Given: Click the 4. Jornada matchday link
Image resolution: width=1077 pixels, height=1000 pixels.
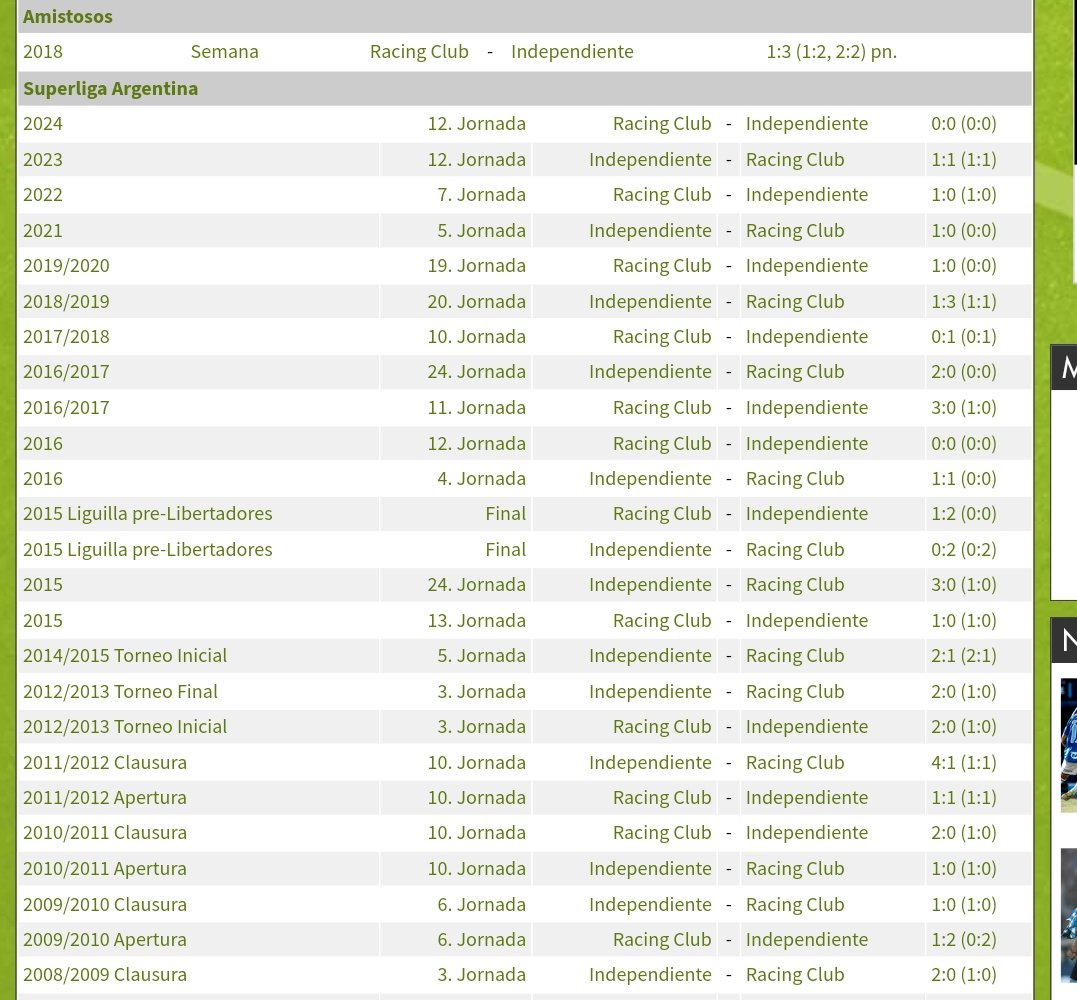Looking at the screenshot, I should [481, 478].
